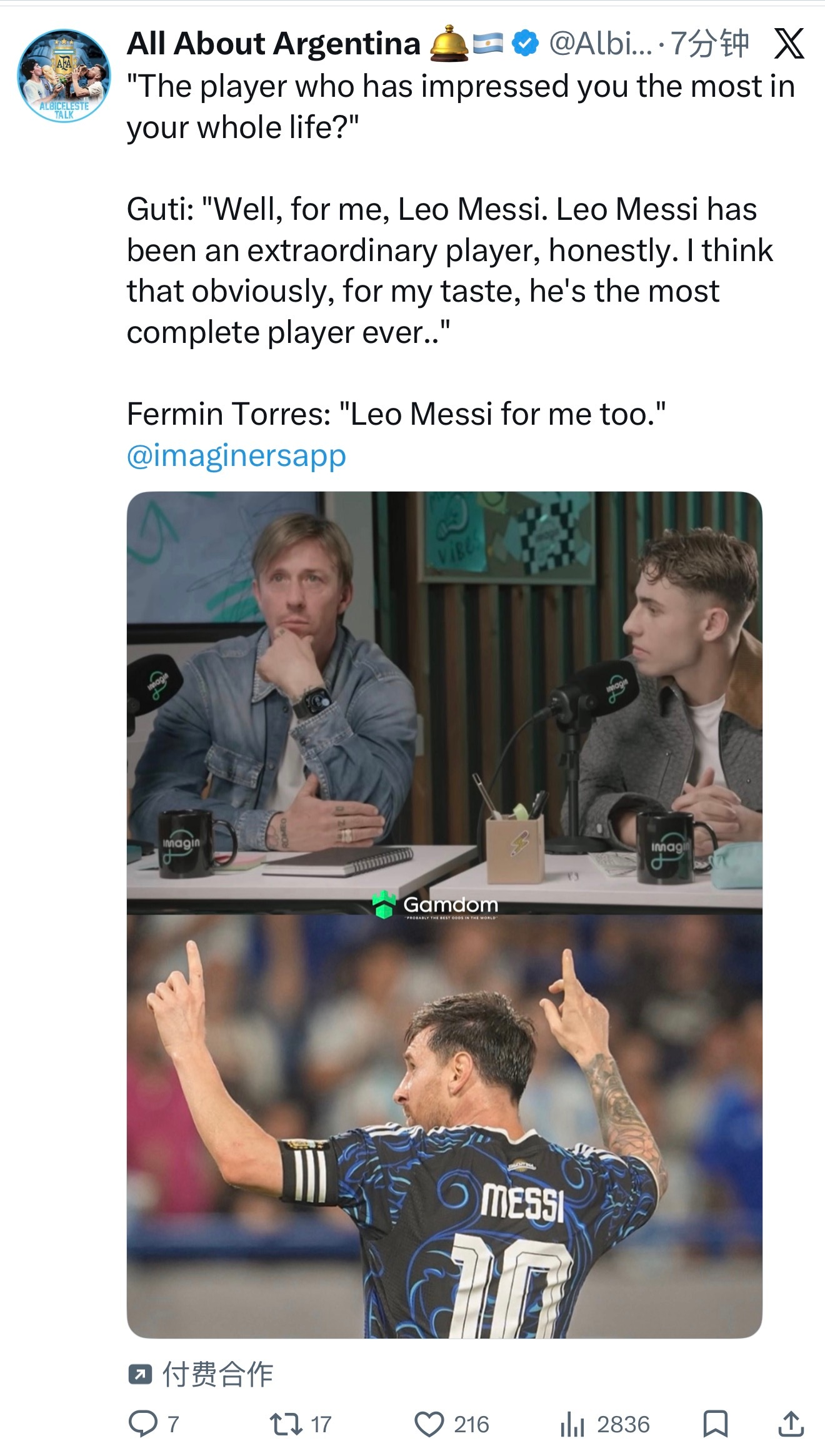Tap the 7分钟 timestamp

(x=709, y=44)
